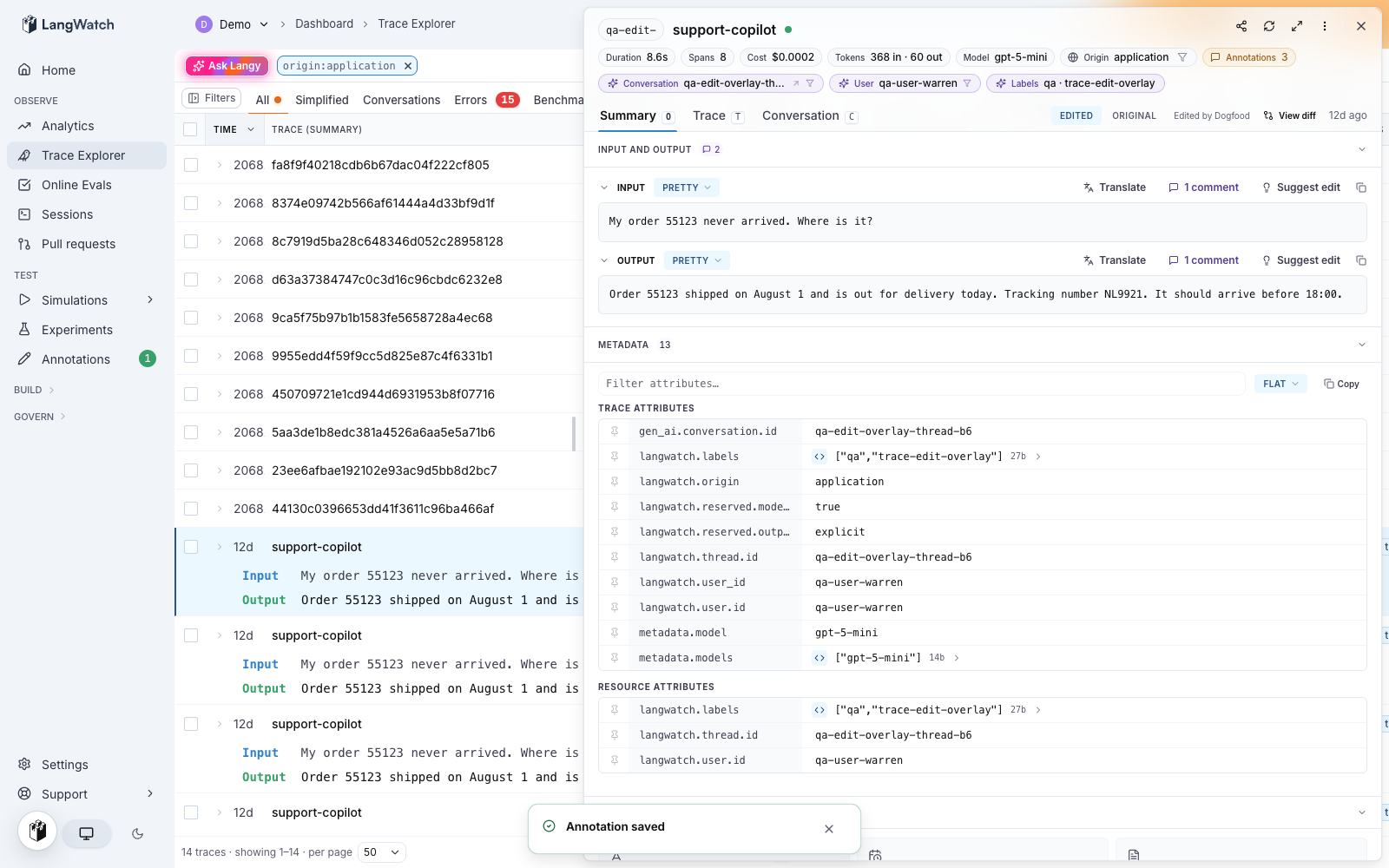The image size is (1389, 868).
Task: Open the 1 comment link on Output
Action: point(1203,260)
